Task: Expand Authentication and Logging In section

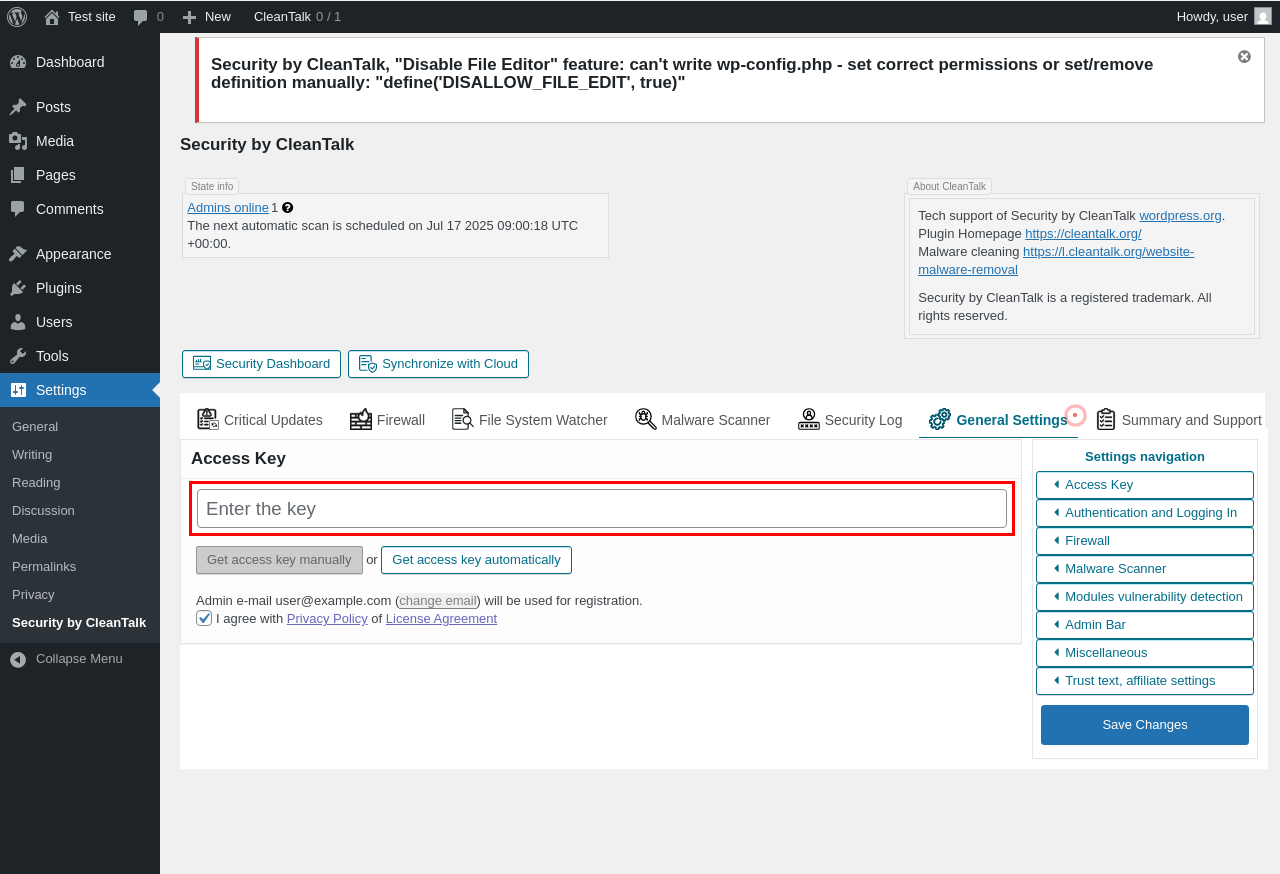Action: coord(1145,513)
